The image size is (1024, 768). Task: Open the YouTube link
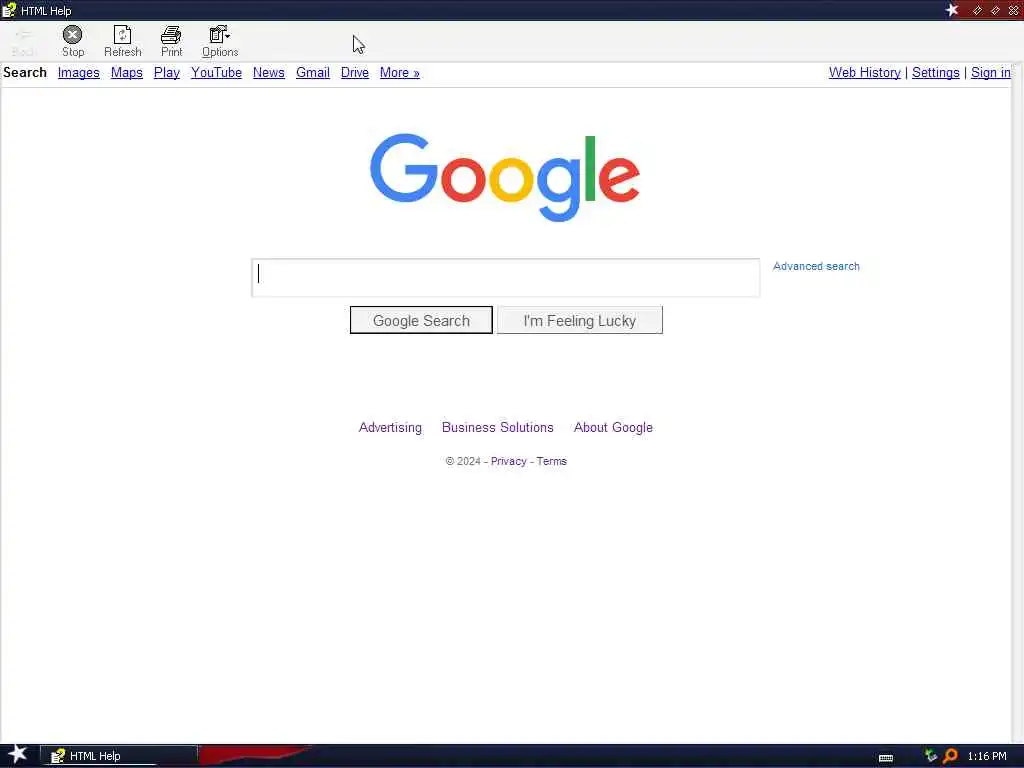pos(216,72)
